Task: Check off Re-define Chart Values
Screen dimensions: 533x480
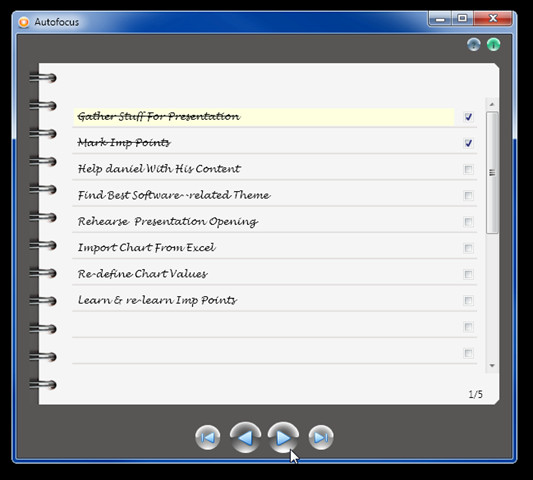Action: tap(468, 274)
